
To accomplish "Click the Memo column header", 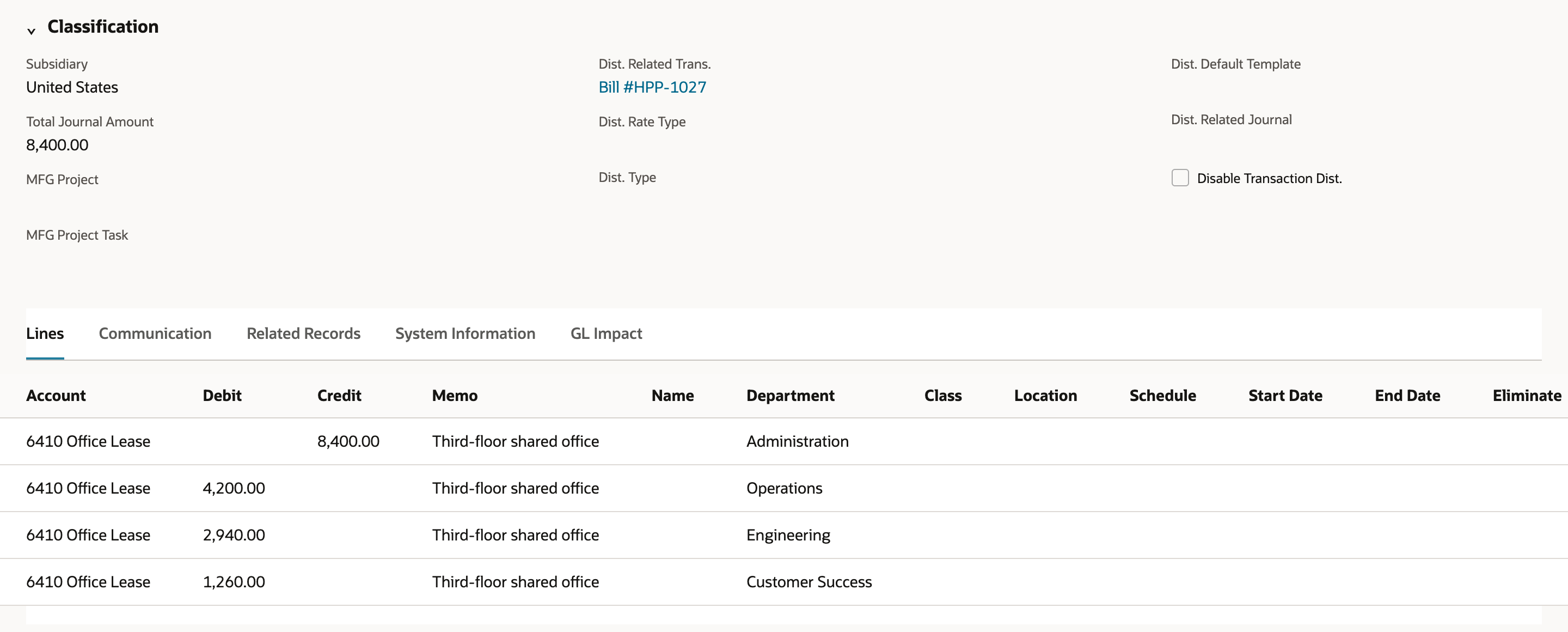I will [x=455, y=395].
